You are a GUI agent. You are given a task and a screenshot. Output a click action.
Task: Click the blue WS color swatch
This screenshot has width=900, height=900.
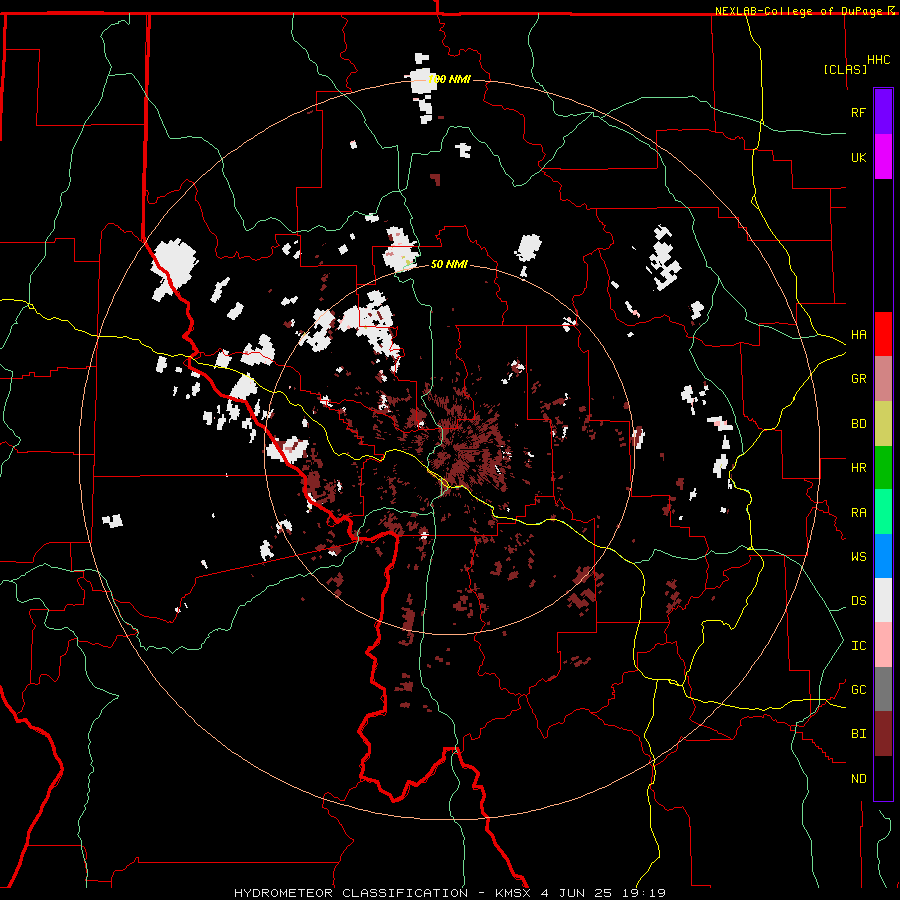click(x=883, y=556)
